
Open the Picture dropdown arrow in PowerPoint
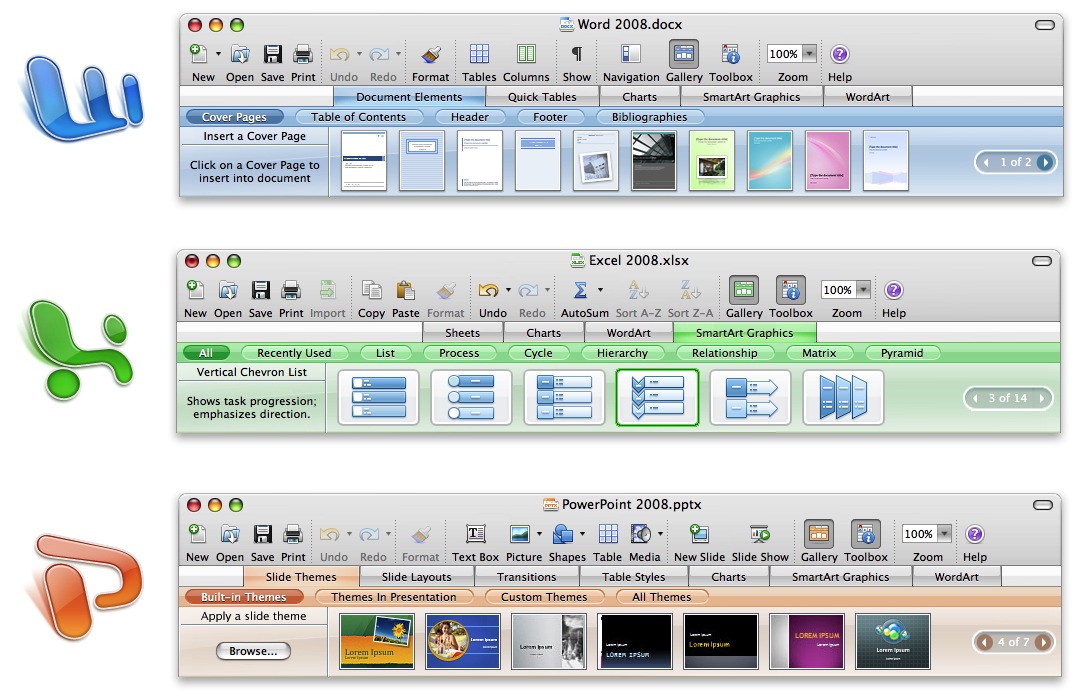tap(539, 534)
